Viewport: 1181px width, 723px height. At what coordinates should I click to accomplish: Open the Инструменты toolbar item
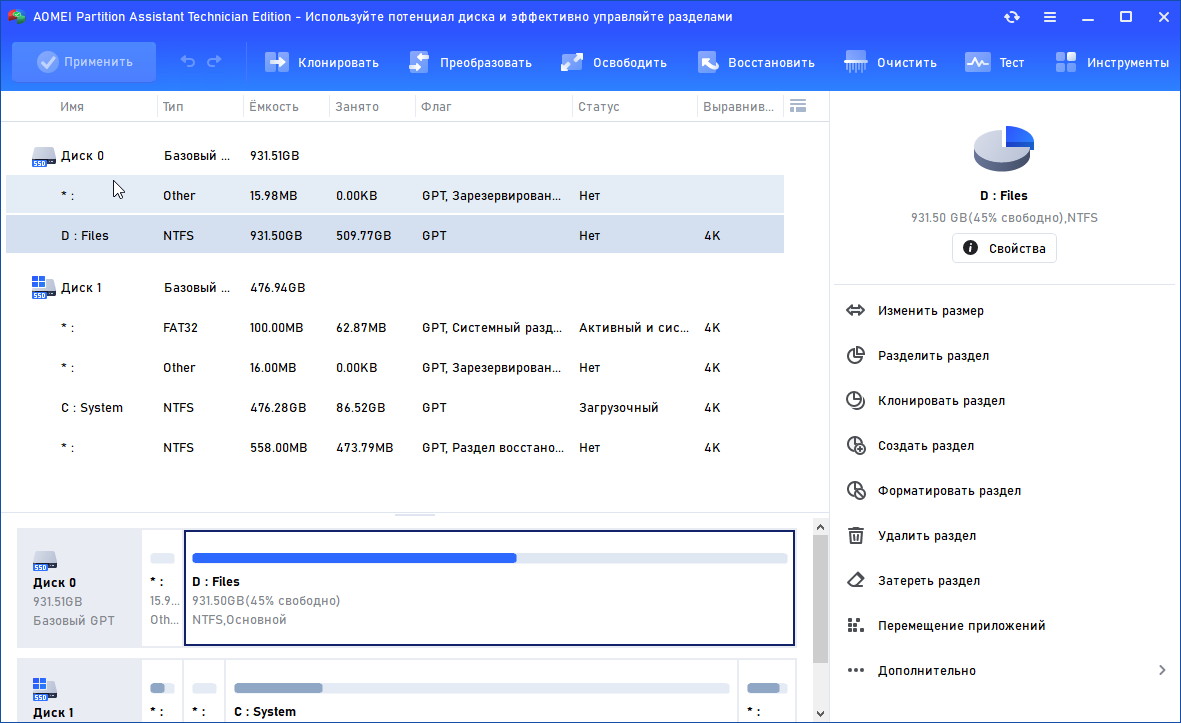(x=1112, y=63)
